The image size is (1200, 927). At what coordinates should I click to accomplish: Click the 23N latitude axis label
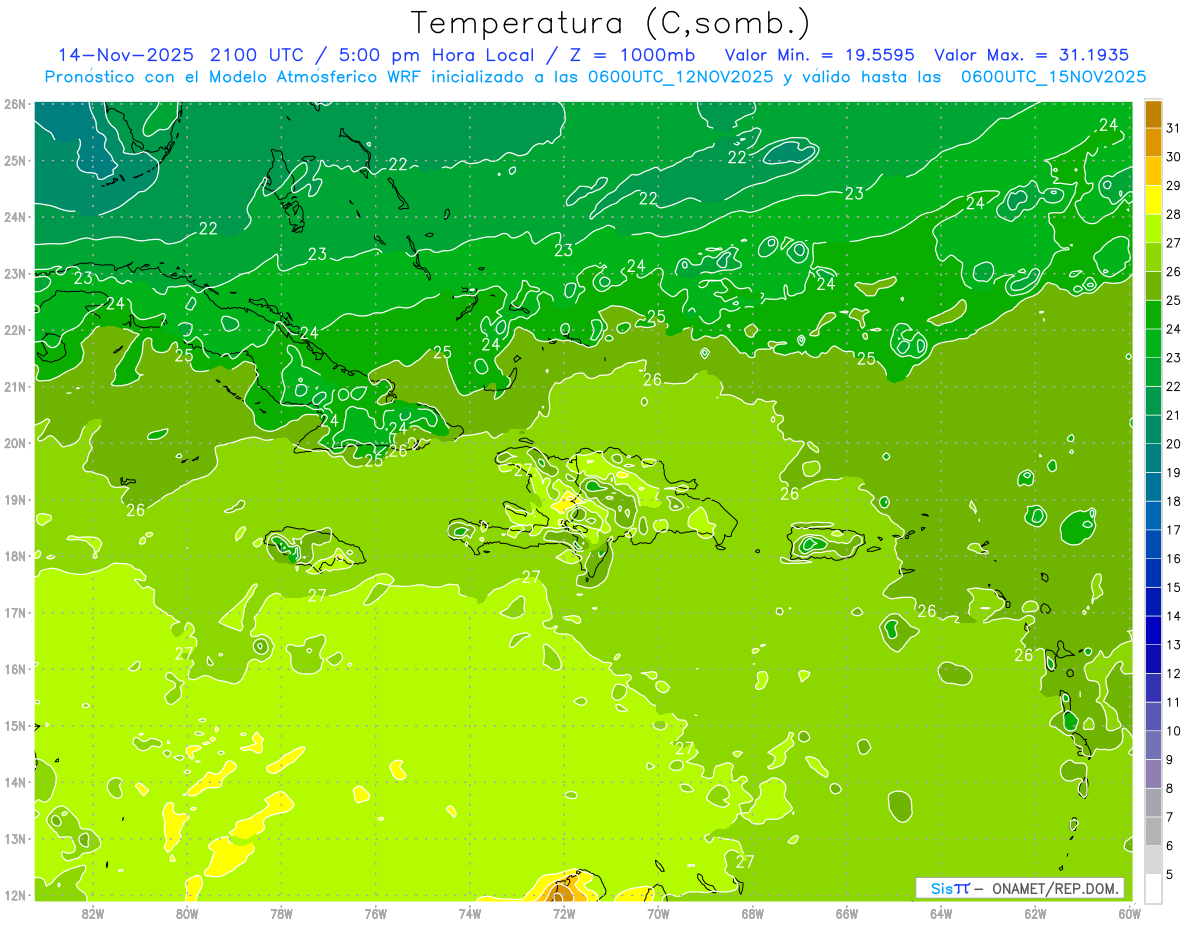pos(15,273)
